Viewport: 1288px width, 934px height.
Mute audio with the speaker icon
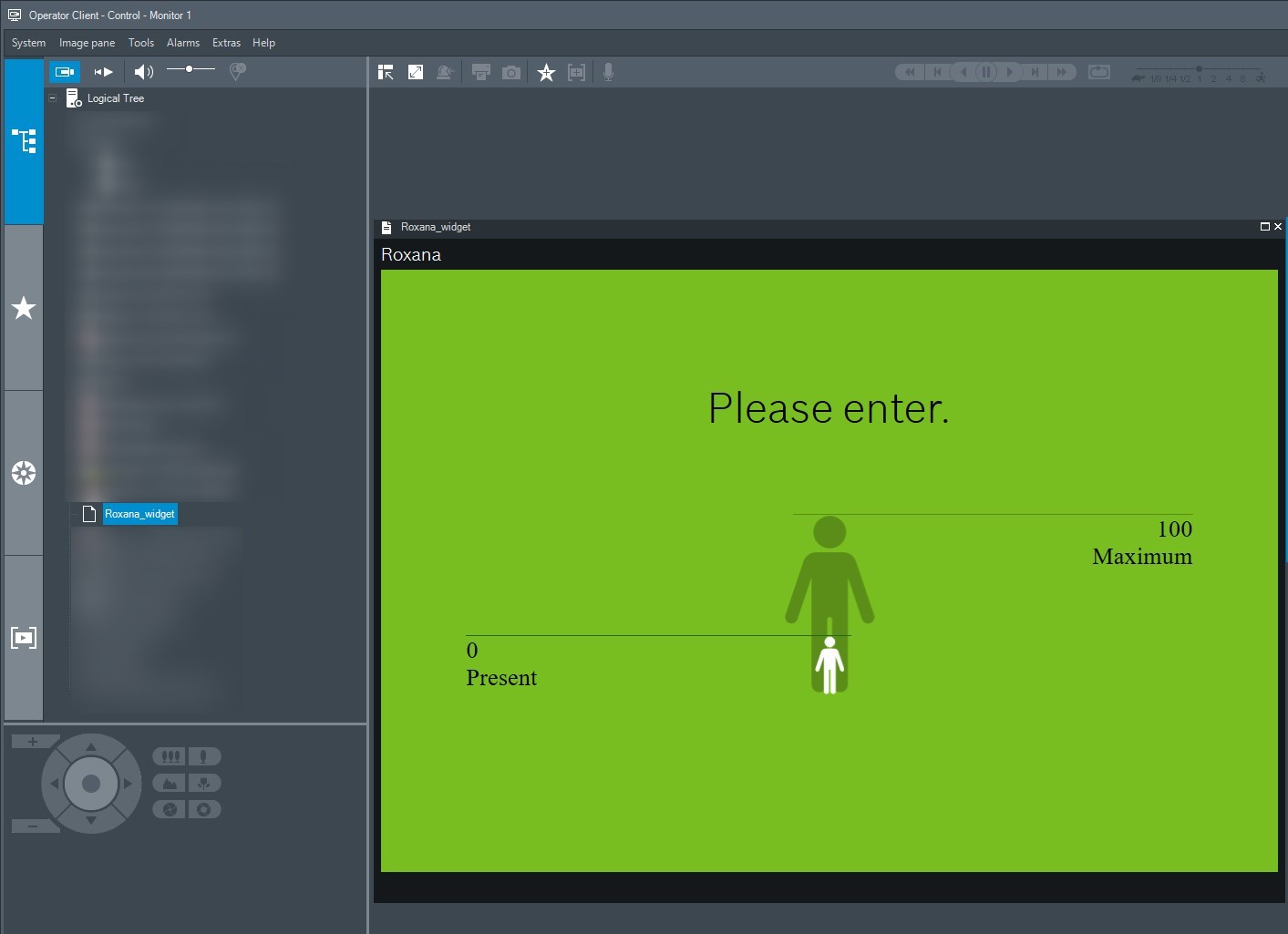(143, 72)
